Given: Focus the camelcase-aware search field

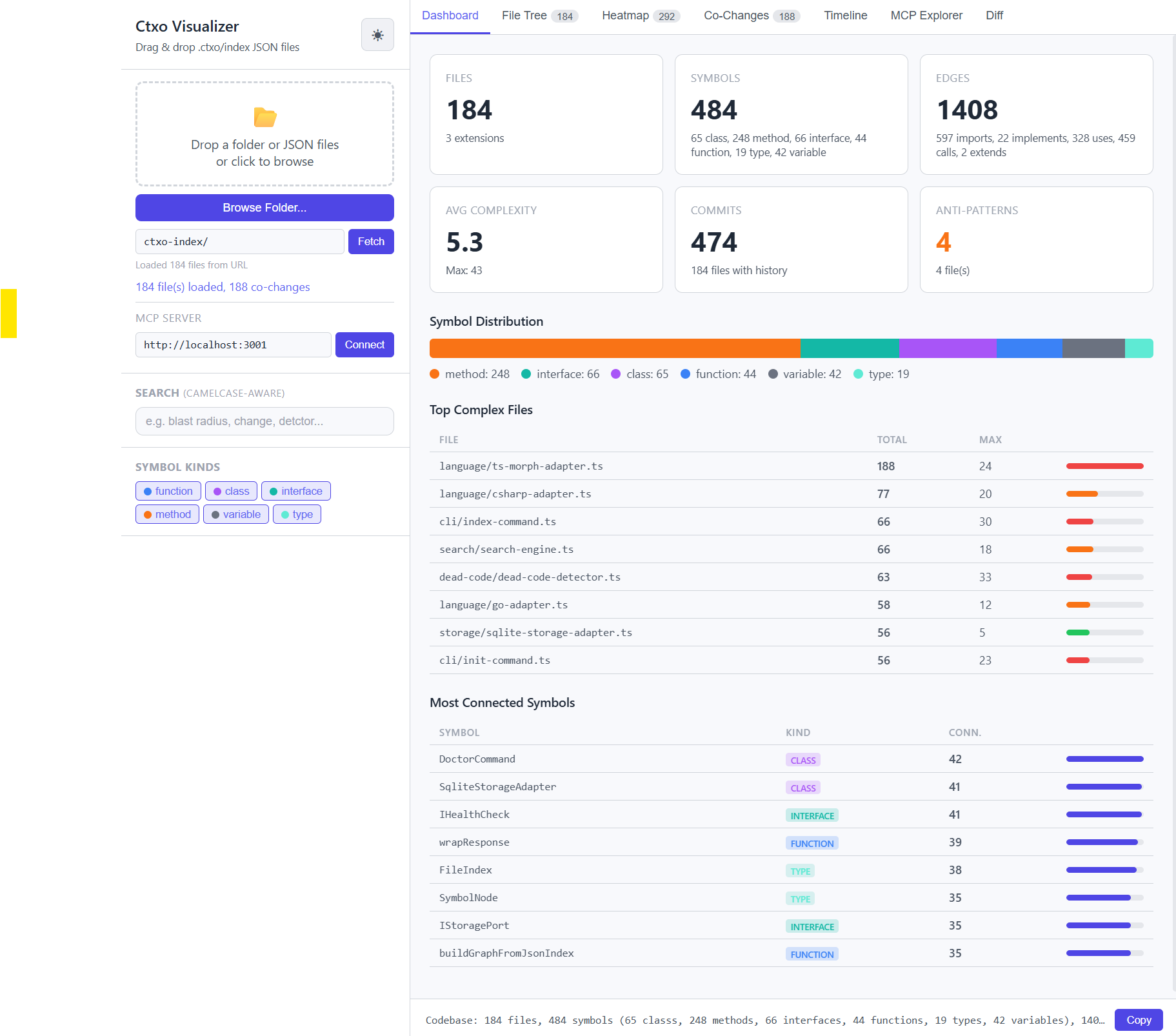Looking at the screenshot, I should point(264,421).
